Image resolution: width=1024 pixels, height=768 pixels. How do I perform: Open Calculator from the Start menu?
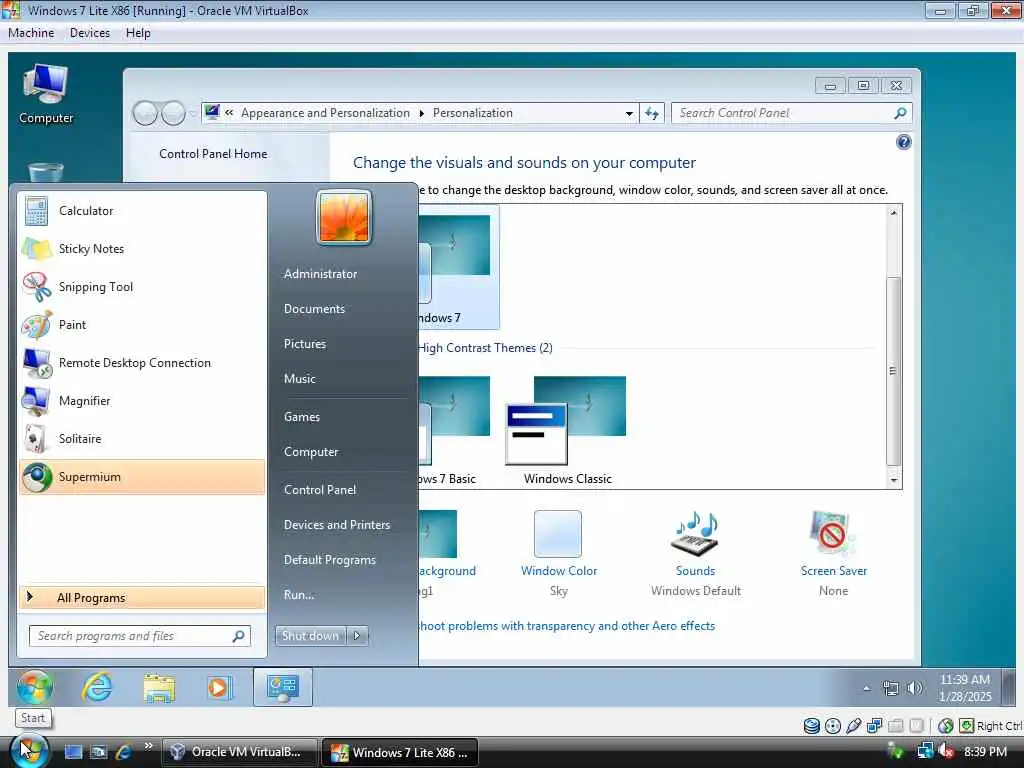(x=142, y=211)
